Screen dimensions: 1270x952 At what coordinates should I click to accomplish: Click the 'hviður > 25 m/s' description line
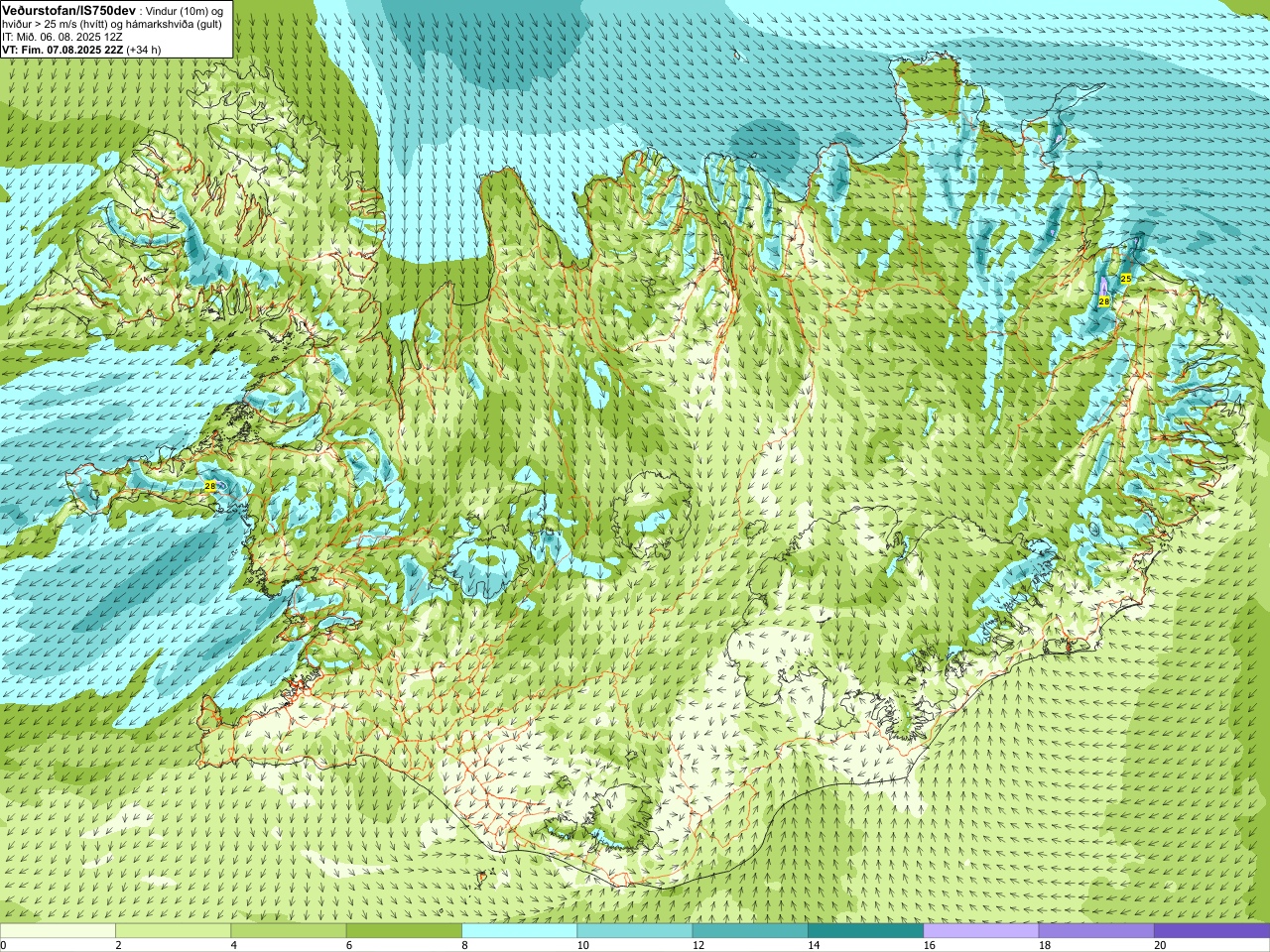coord(113,23)
